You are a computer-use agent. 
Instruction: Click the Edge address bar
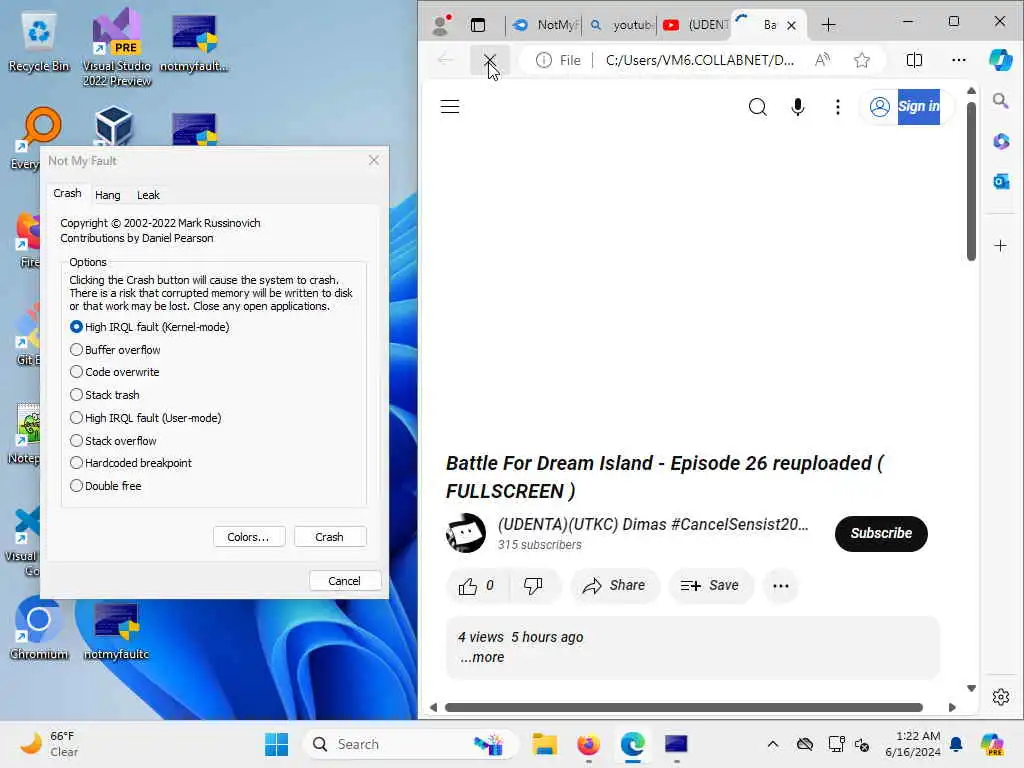(x=699, y=60)
